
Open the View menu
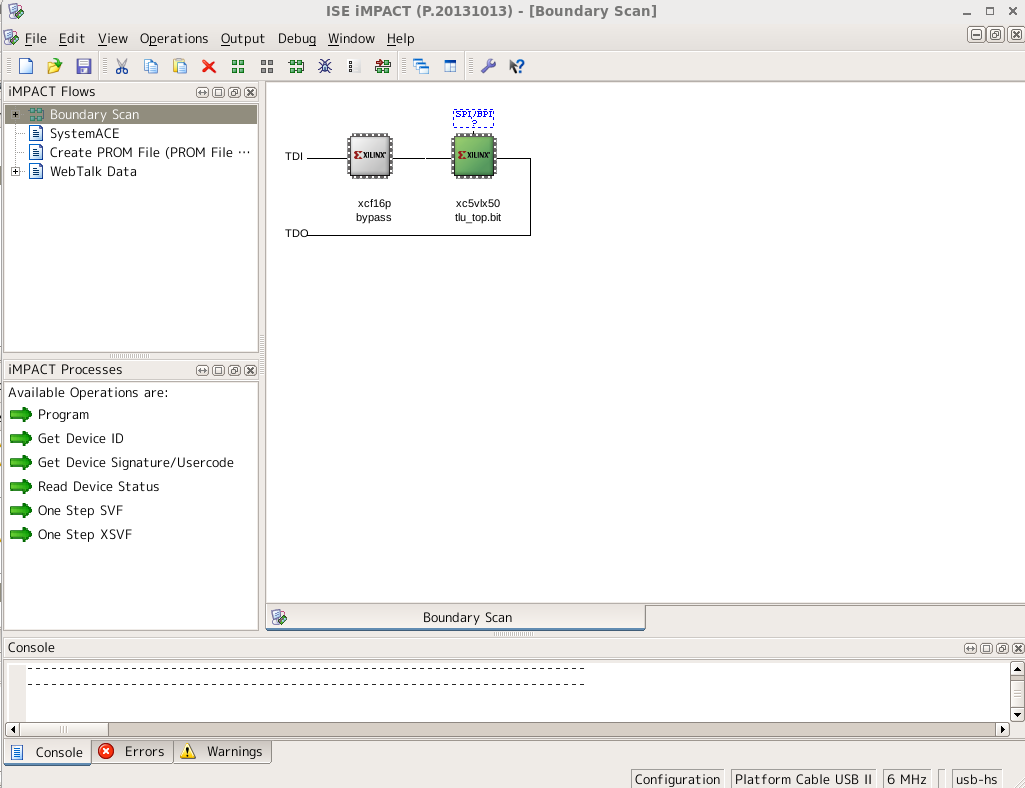click(x=112, y=39)
